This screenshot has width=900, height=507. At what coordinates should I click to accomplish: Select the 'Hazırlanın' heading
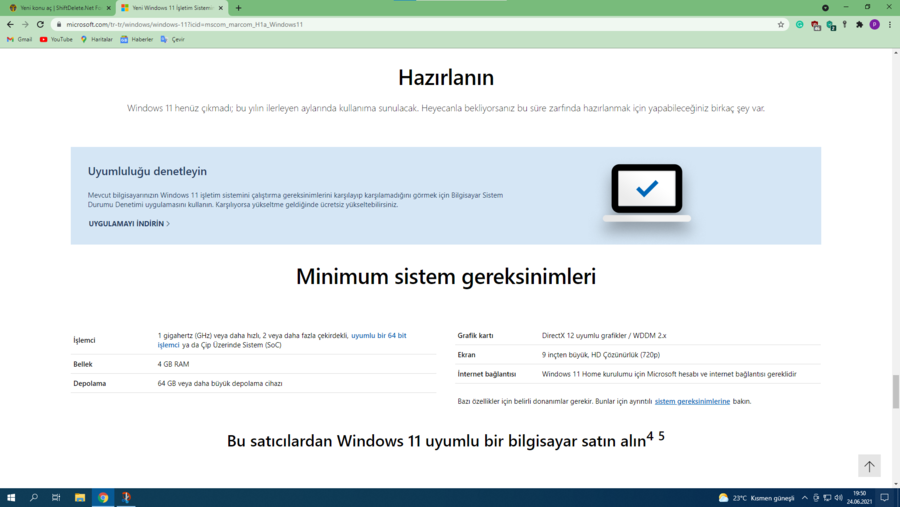(x=446, y=78)
